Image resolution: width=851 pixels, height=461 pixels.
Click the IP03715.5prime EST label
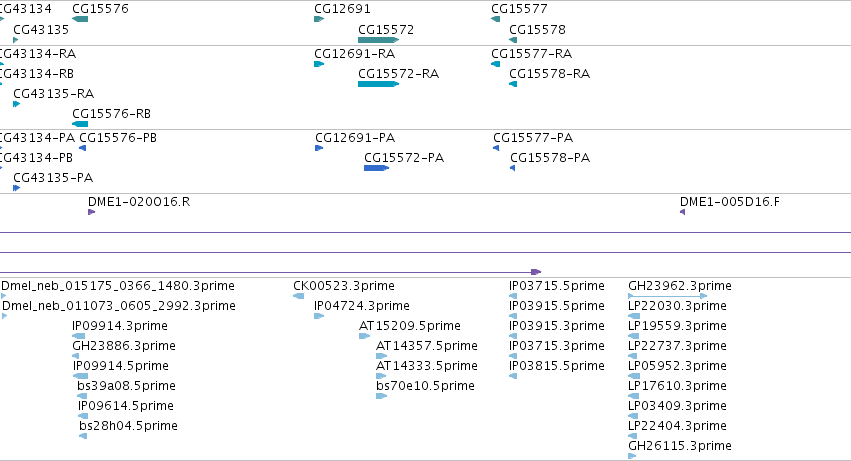(556, 286)
